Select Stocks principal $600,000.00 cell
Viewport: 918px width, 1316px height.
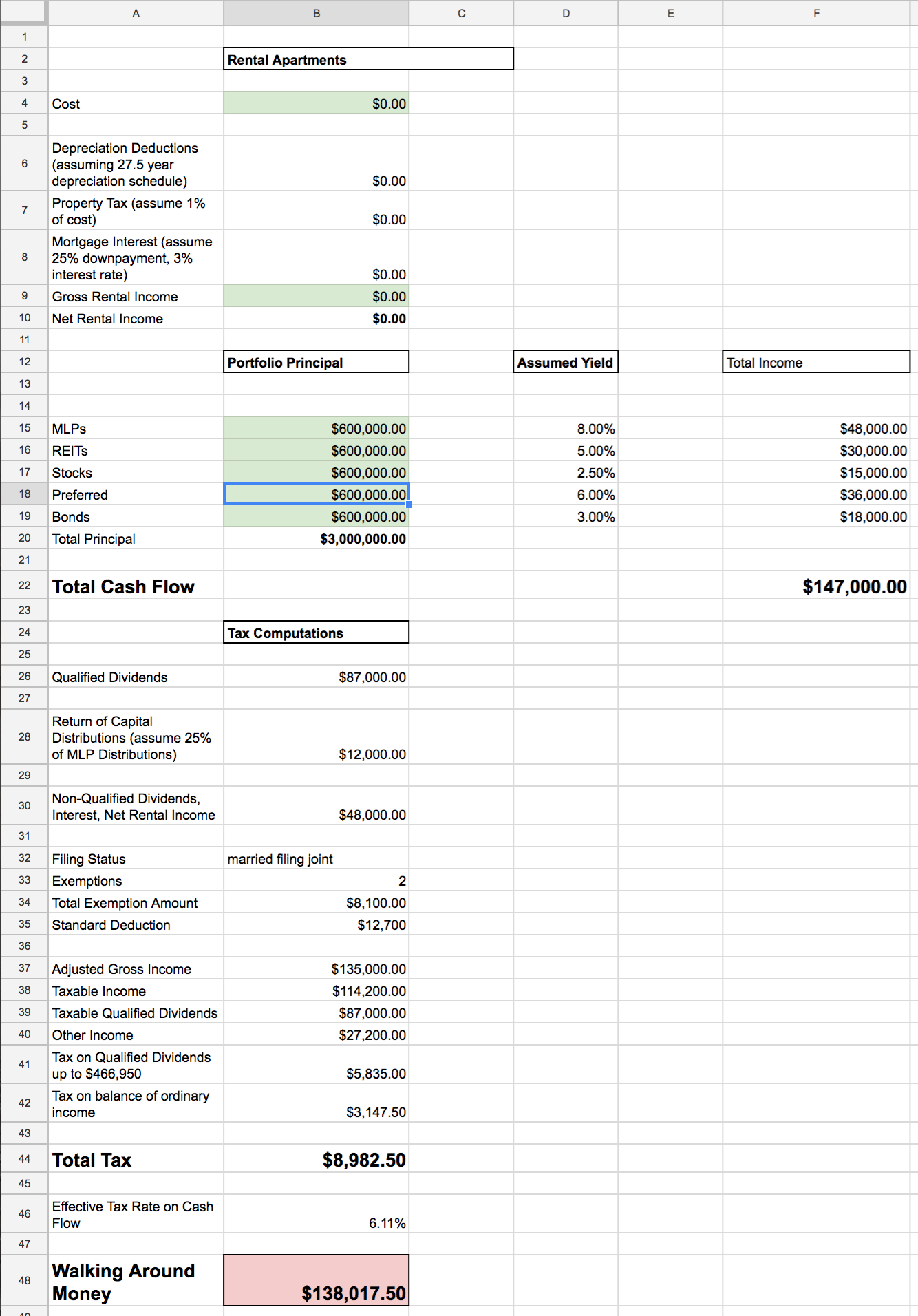(x=317, y=472)
